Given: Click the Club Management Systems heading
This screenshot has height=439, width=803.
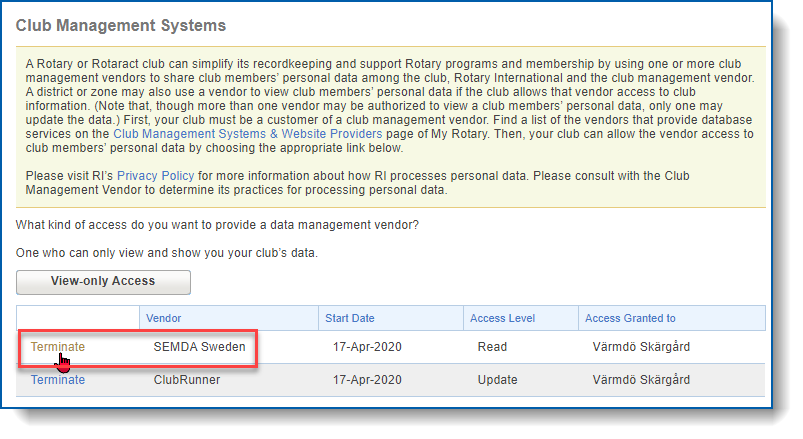Looking at the screenshot, I should 121,26.
